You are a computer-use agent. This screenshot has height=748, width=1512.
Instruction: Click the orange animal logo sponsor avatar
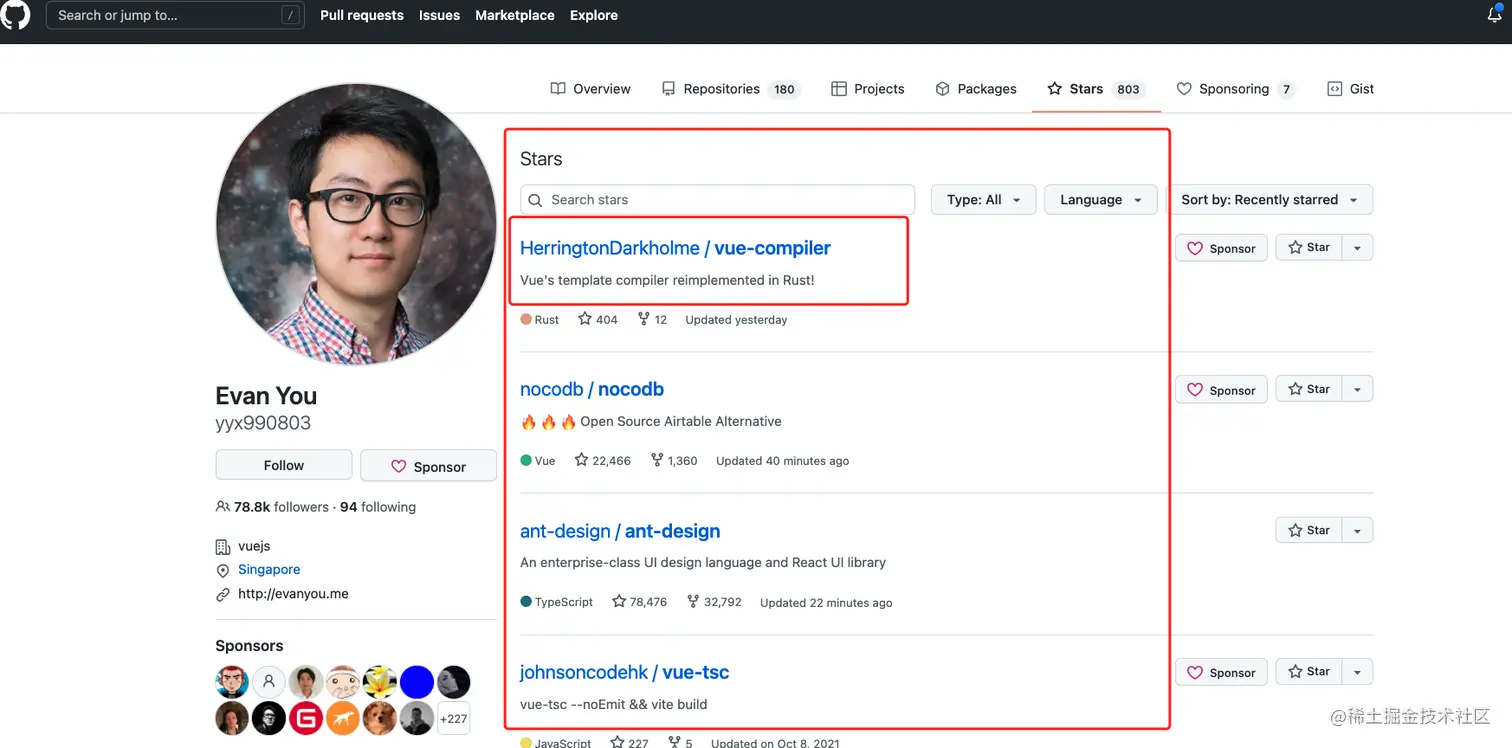(343, 718)
